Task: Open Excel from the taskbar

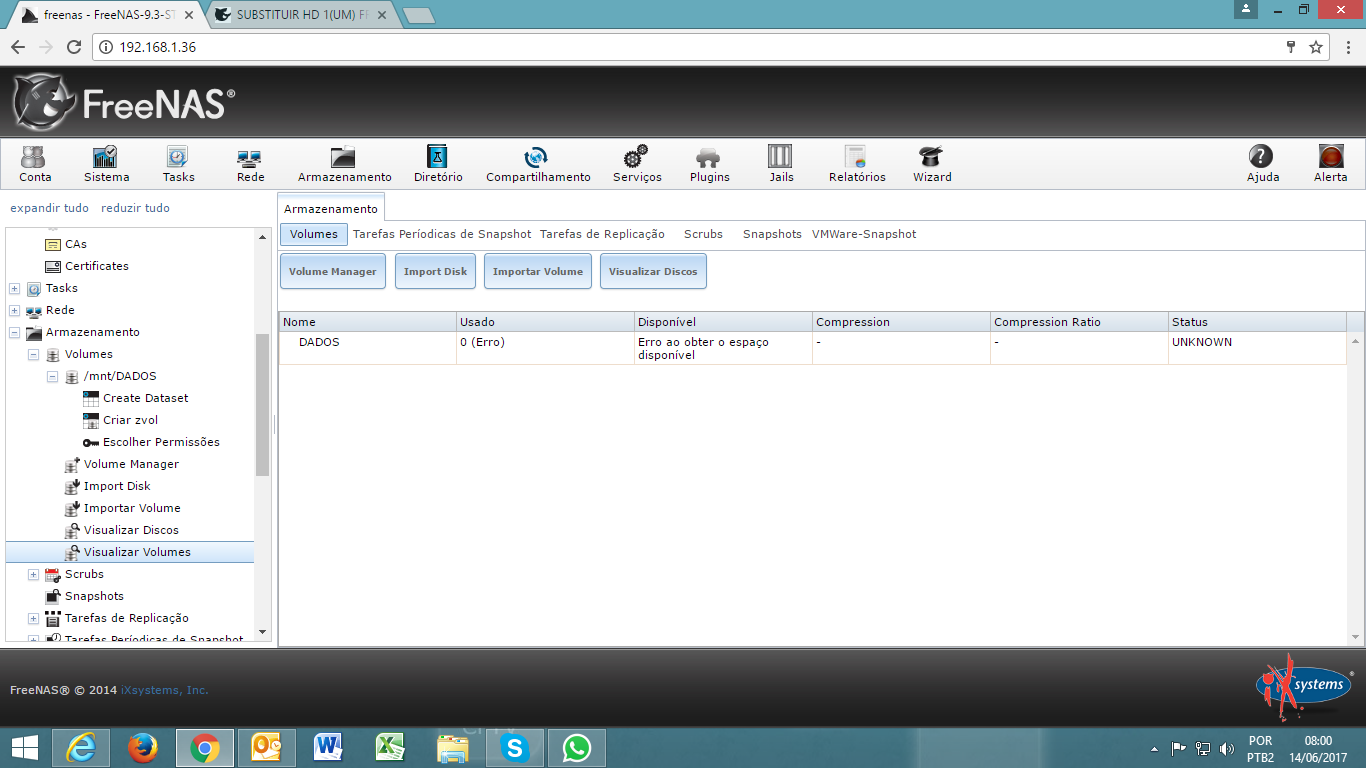Action: point(390,748)
